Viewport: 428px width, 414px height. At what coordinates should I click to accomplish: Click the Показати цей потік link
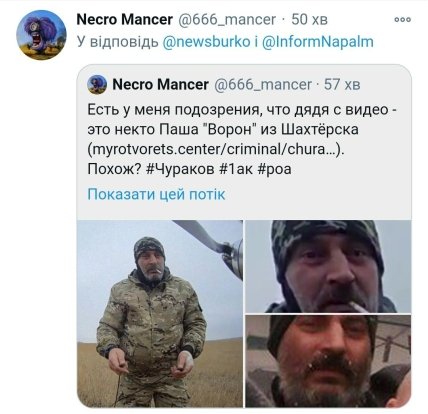[x=156, y=194]
